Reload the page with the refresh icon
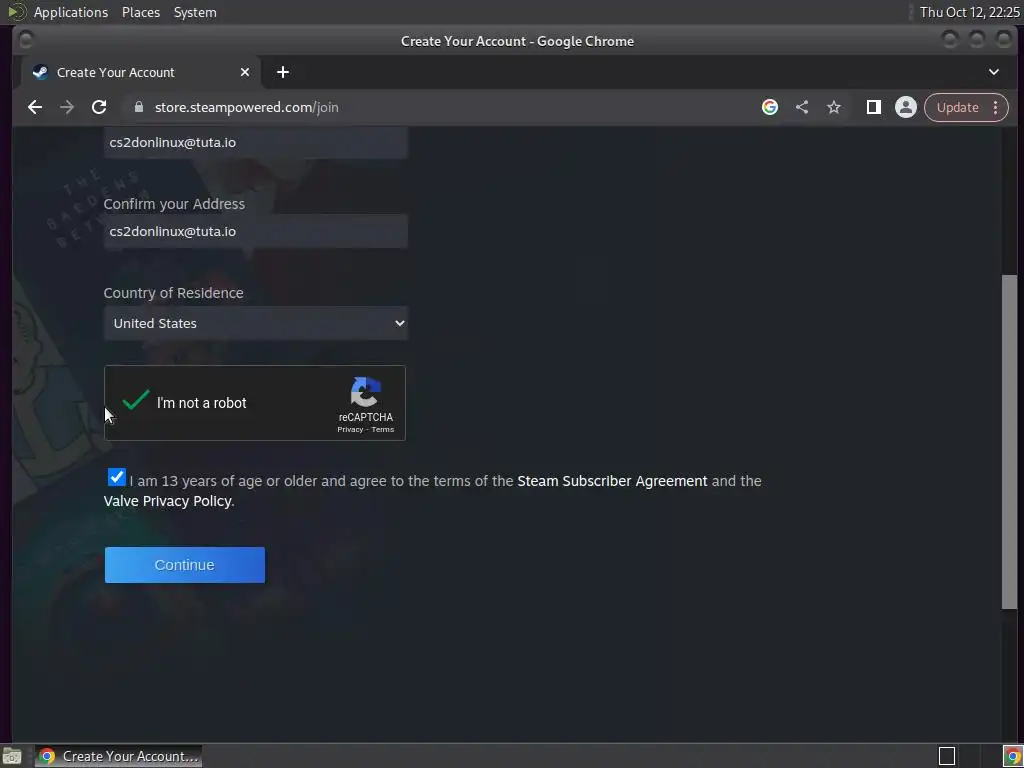This screenshot has height=768, width=1024. 99,107
